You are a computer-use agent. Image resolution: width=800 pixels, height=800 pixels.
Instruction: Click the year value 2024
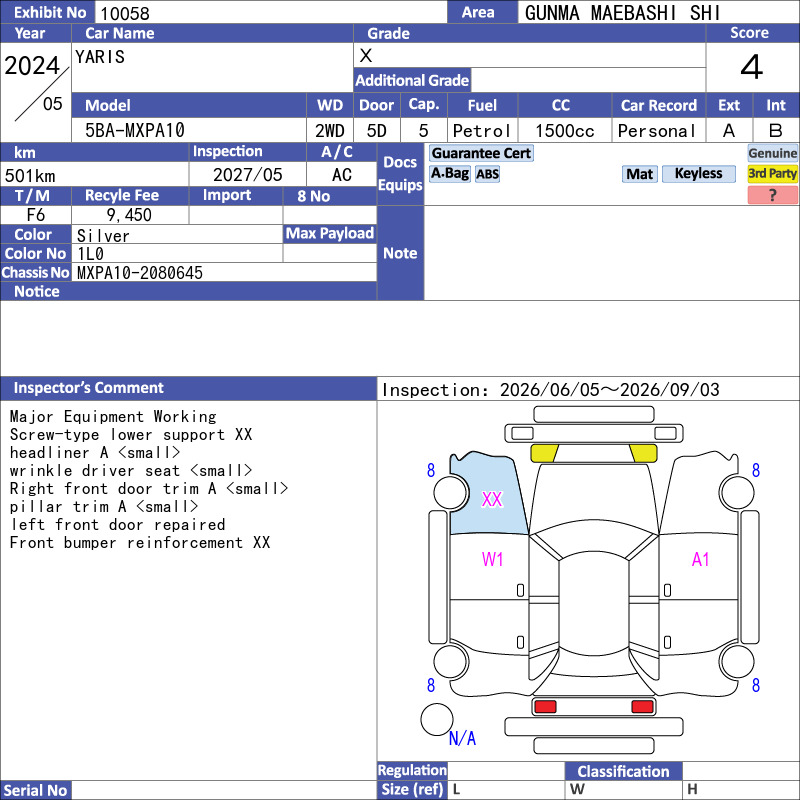tap(32, 66)
